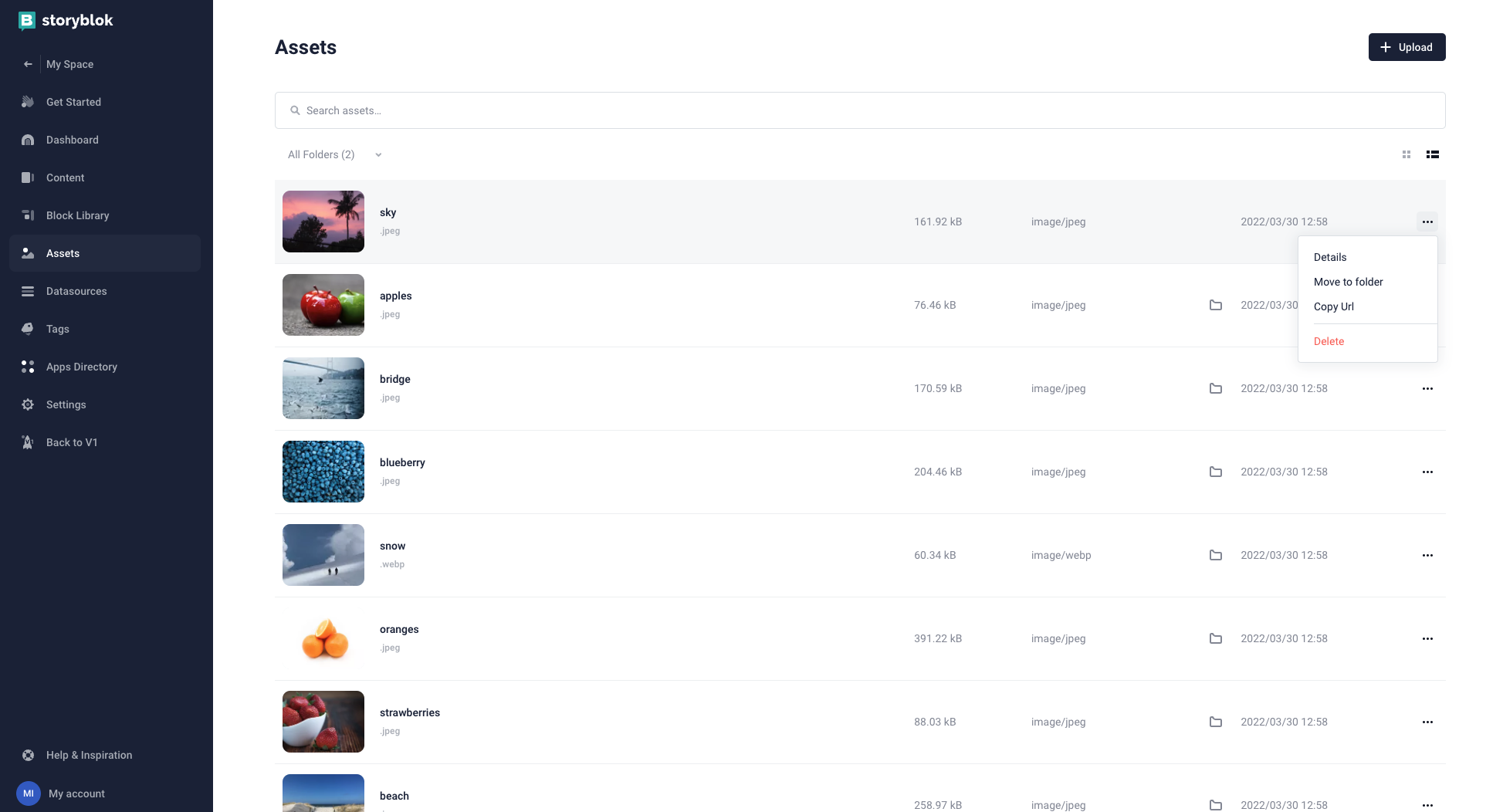The image size is (1503, 812).
Task: Open Datasources in sidebar
Action: pyautogui.click(x=76, y=291)
